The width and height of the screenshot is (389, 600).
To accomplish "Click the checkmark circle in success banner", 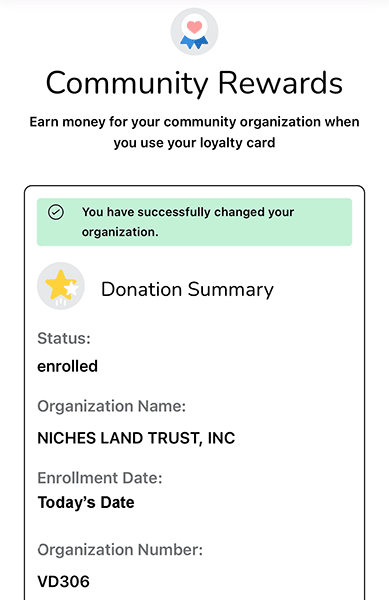I will [56, 212].
